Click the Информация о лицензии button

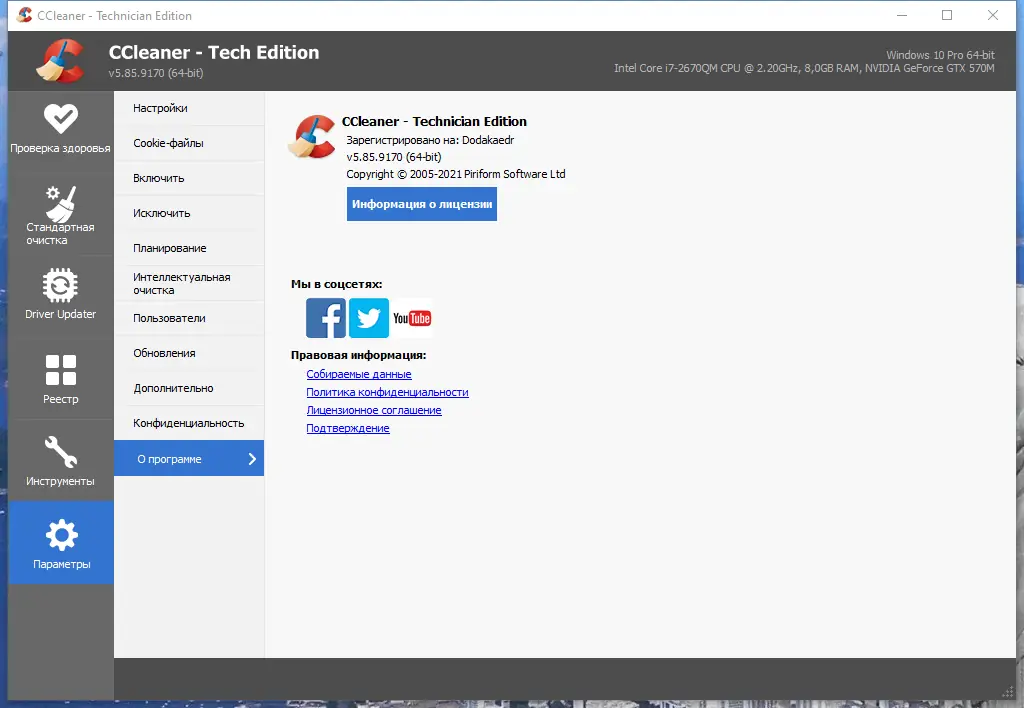[421, 204]
